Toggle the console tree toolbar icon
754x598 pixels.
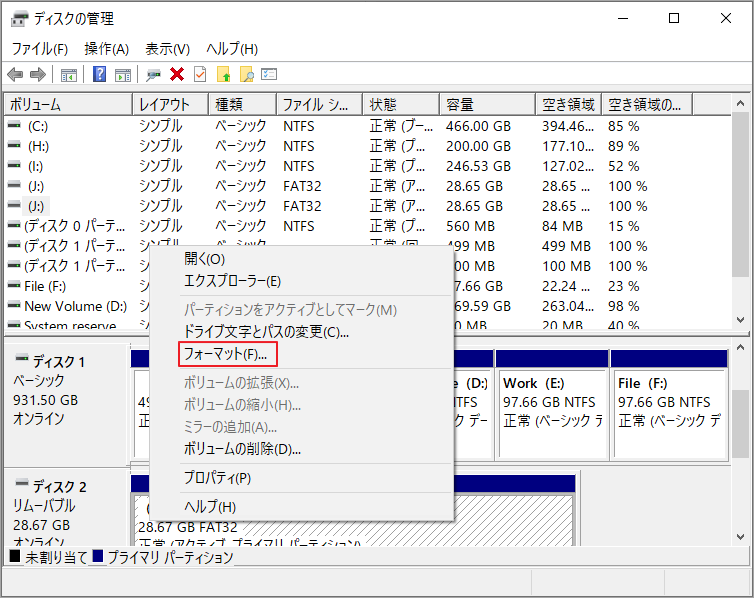click(69, 75)
